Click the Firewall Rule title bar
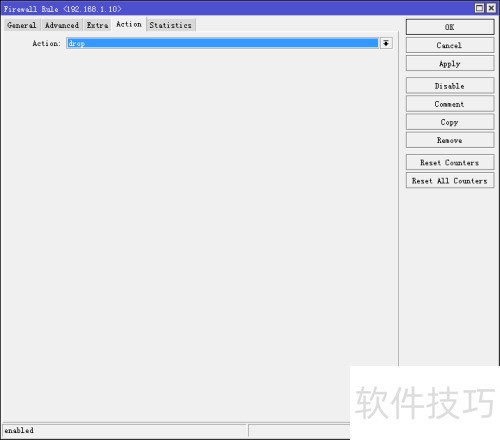Viewport: 500px width, 440px height. (x=233, y=8)
